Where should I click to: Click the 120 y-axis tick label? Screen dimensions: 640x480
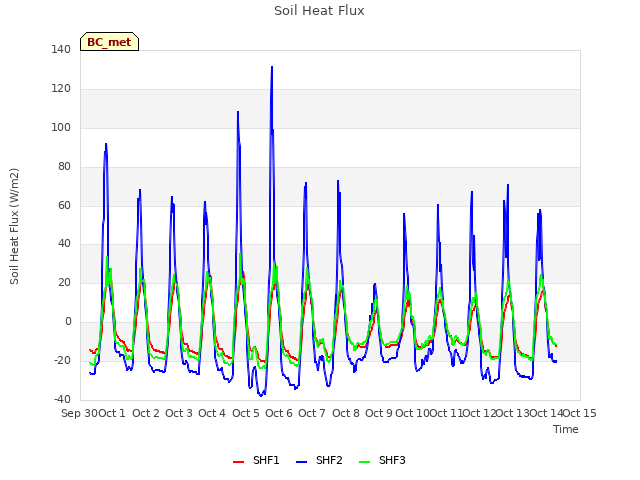click(61, 89)
